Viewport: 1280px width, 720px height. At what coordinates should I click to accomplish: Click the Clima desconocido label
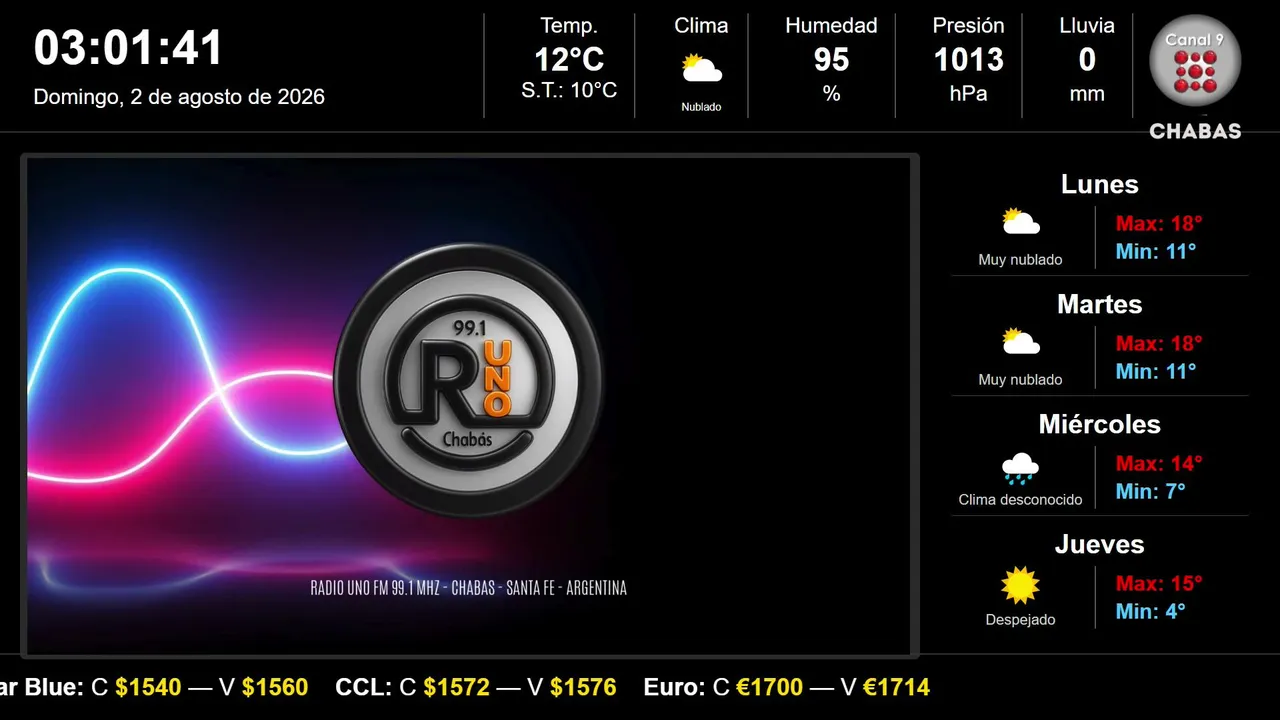point(1020,499)
